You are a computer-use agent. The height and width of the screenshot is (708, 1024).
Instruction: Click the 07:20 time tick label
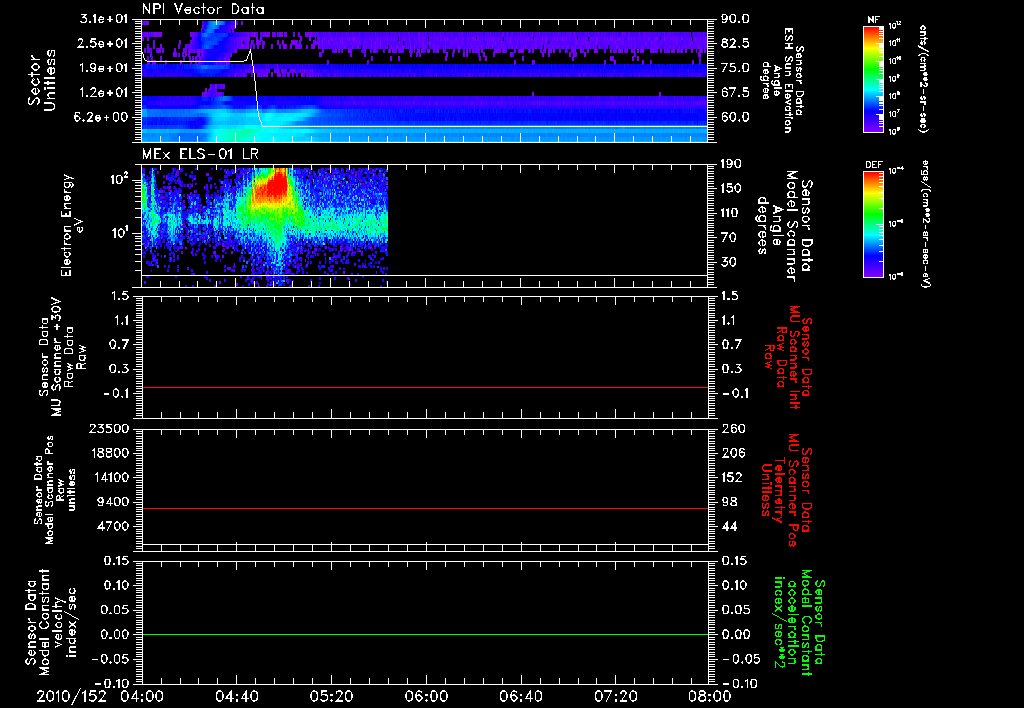[x=615, y=696]
